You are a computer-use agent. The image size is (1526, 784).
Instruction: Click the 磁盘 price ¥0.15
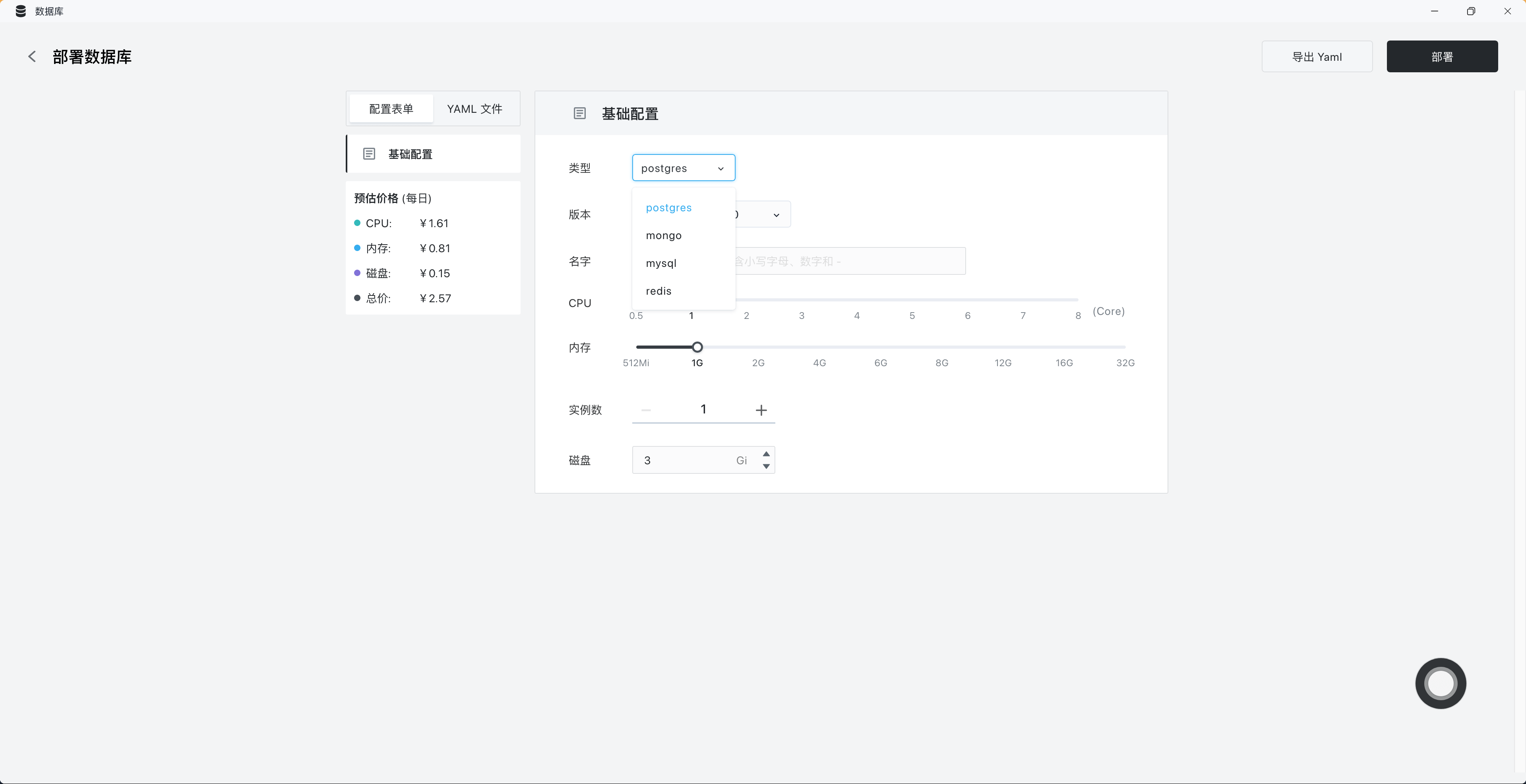(435, 273)
